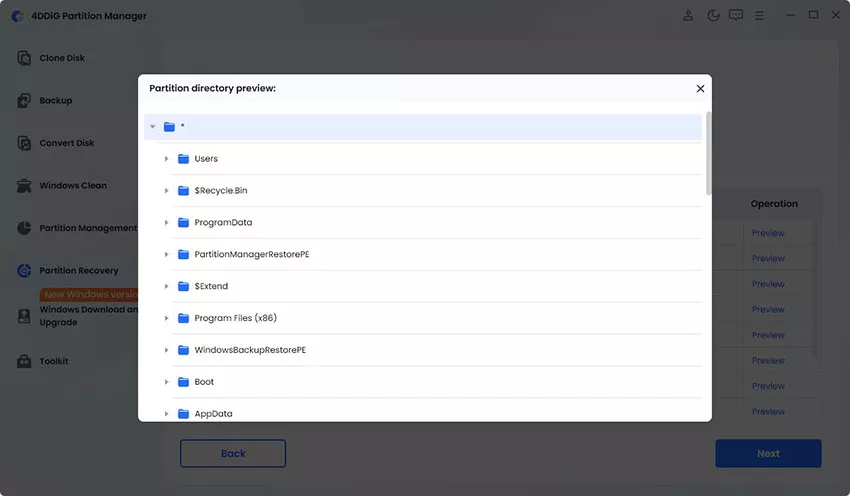Toggle dark mode moon icon

click(713, 15)
